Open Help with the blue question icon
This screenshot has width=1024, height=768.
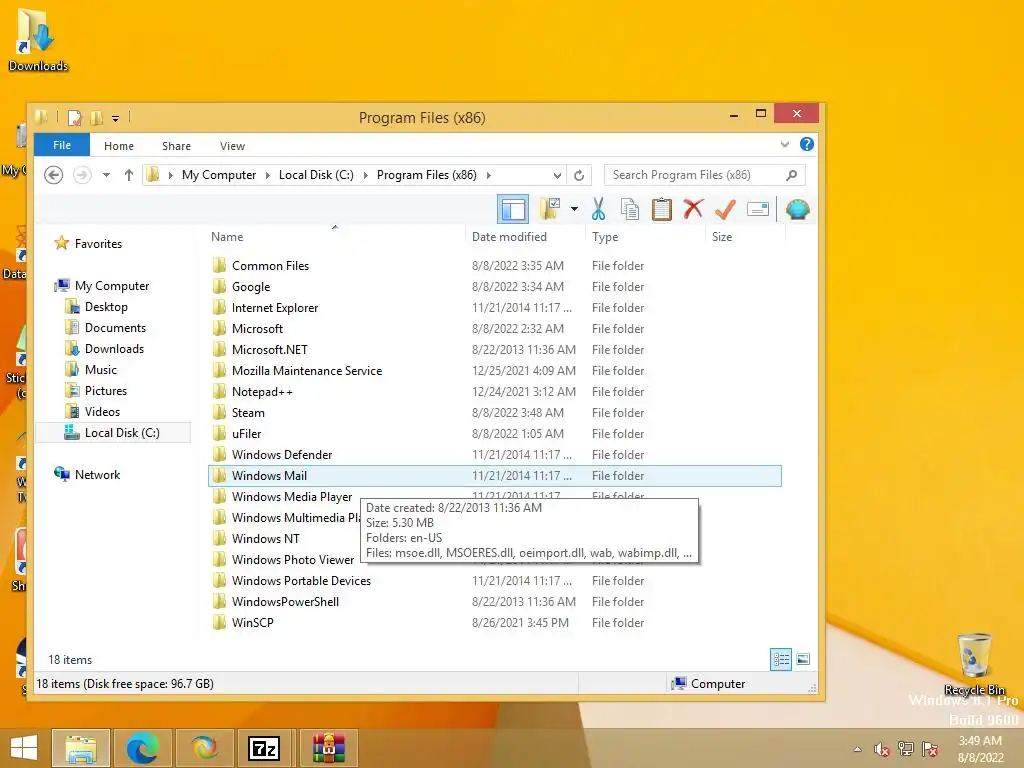pos(807,144)
